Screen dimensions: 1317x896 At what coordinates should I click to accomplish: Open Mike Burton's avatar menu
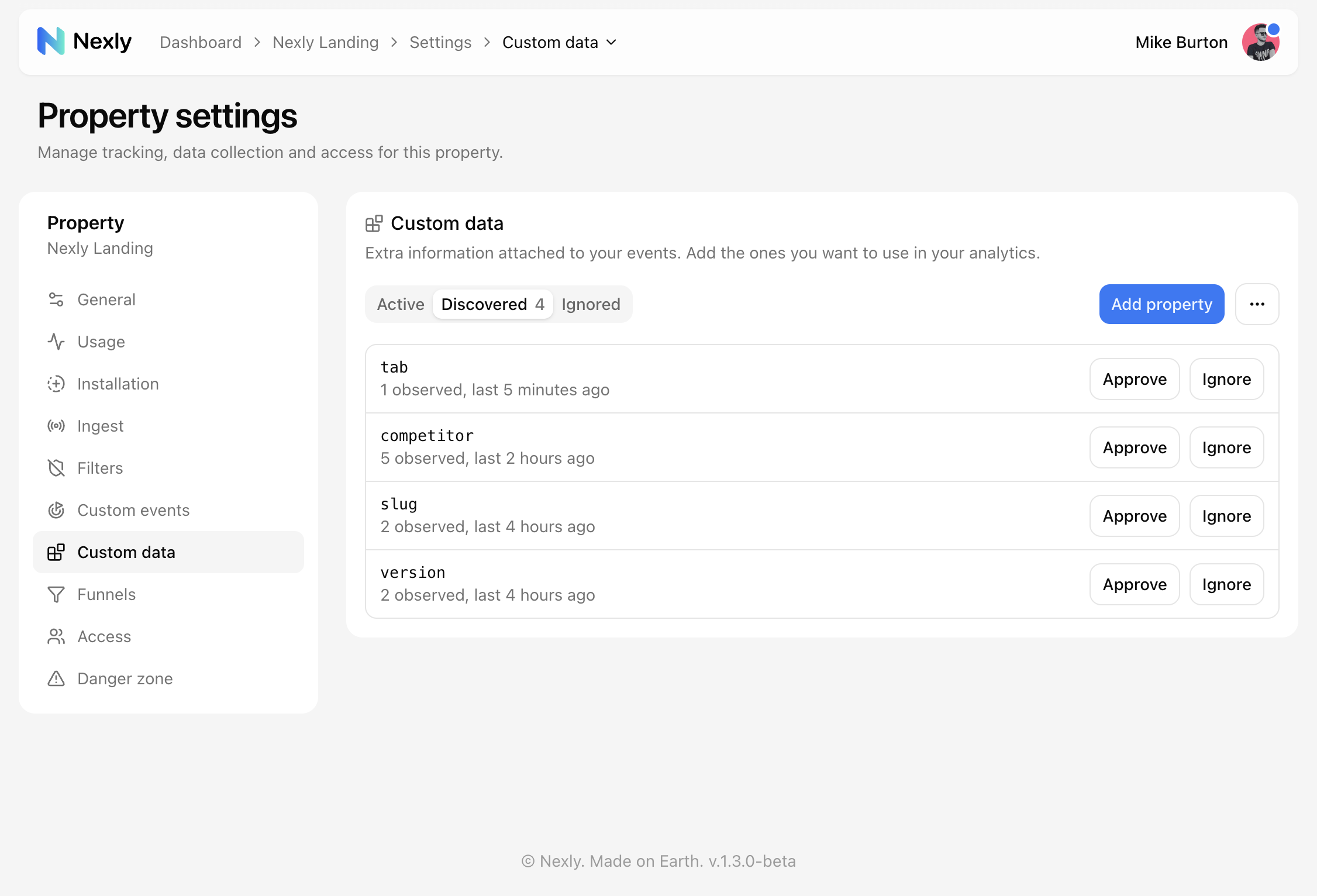point(1260,42)
